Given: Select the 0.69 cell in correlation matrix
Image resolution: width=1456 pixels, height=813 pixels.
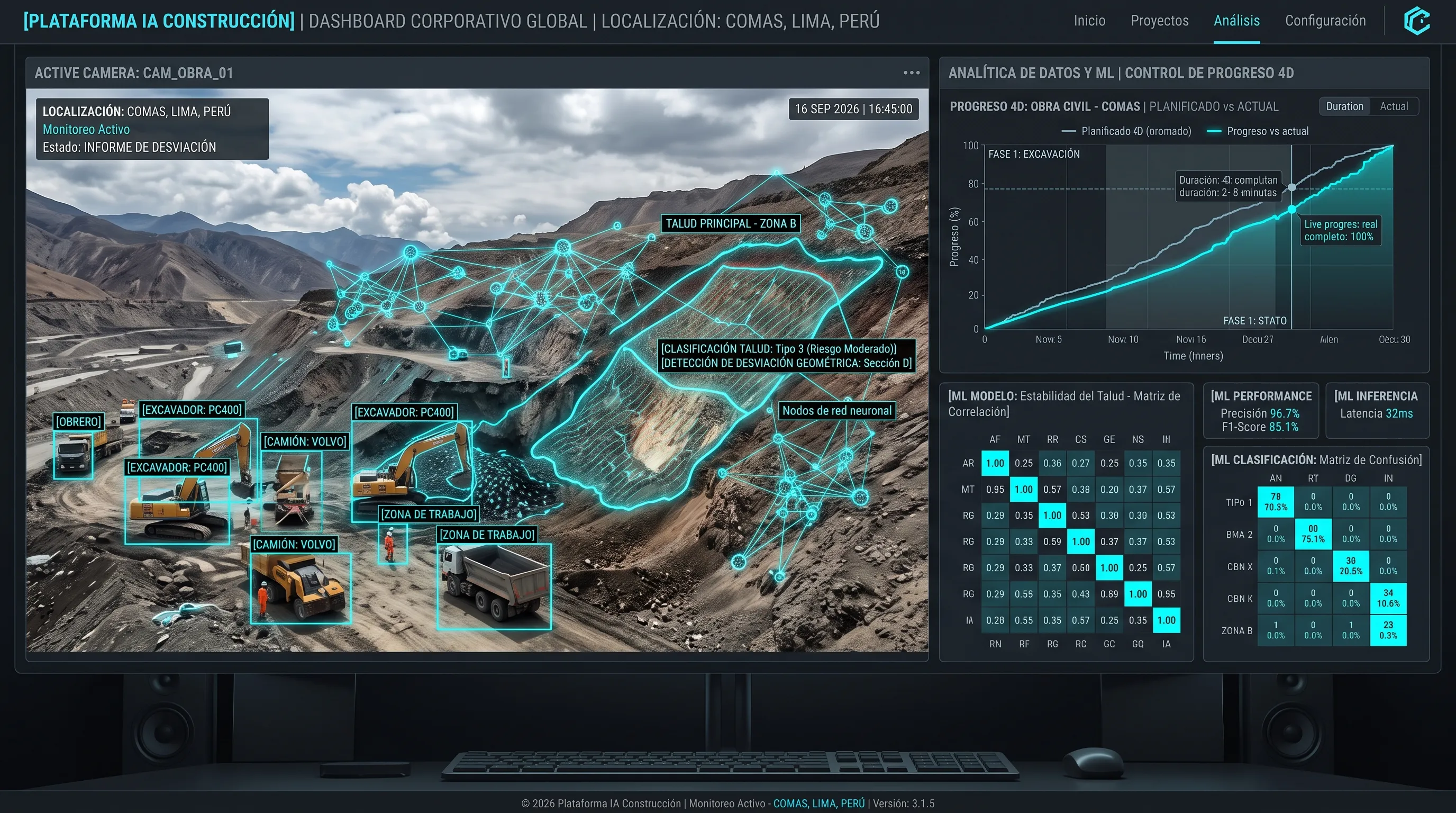Looking at the screenshot, I should (x=1109, y=594).
